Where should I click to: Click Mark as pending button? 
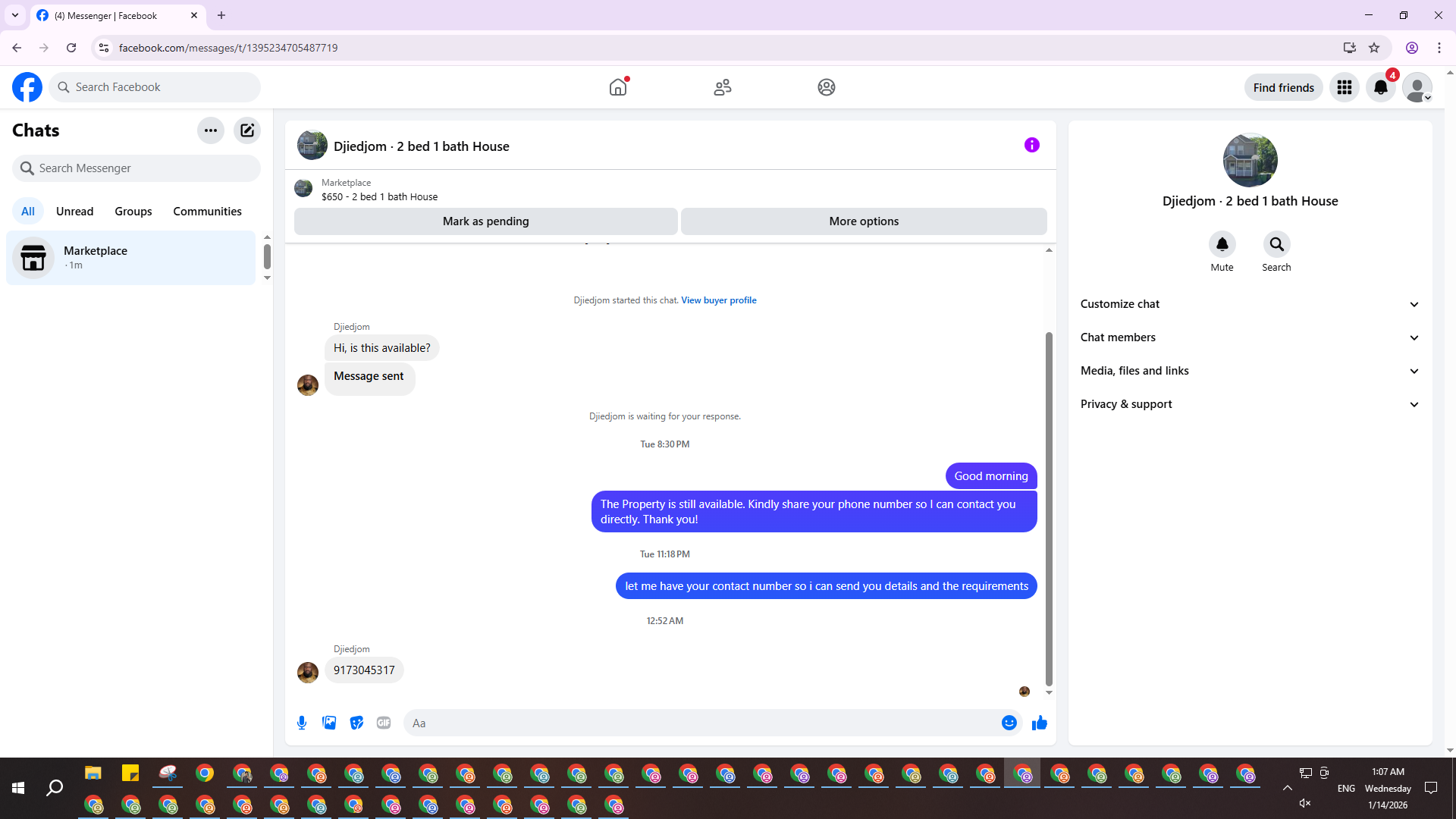[485, 221]
